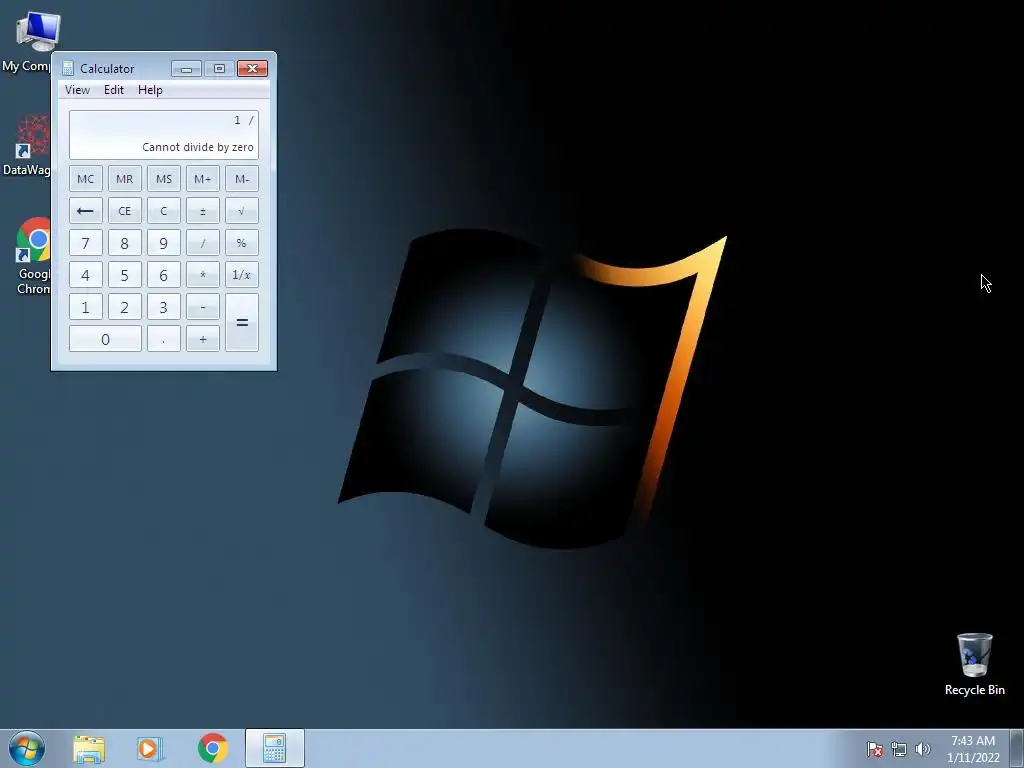Click the M- memory subtract button
1024x768 pixels.
click(x=242, y=179)
